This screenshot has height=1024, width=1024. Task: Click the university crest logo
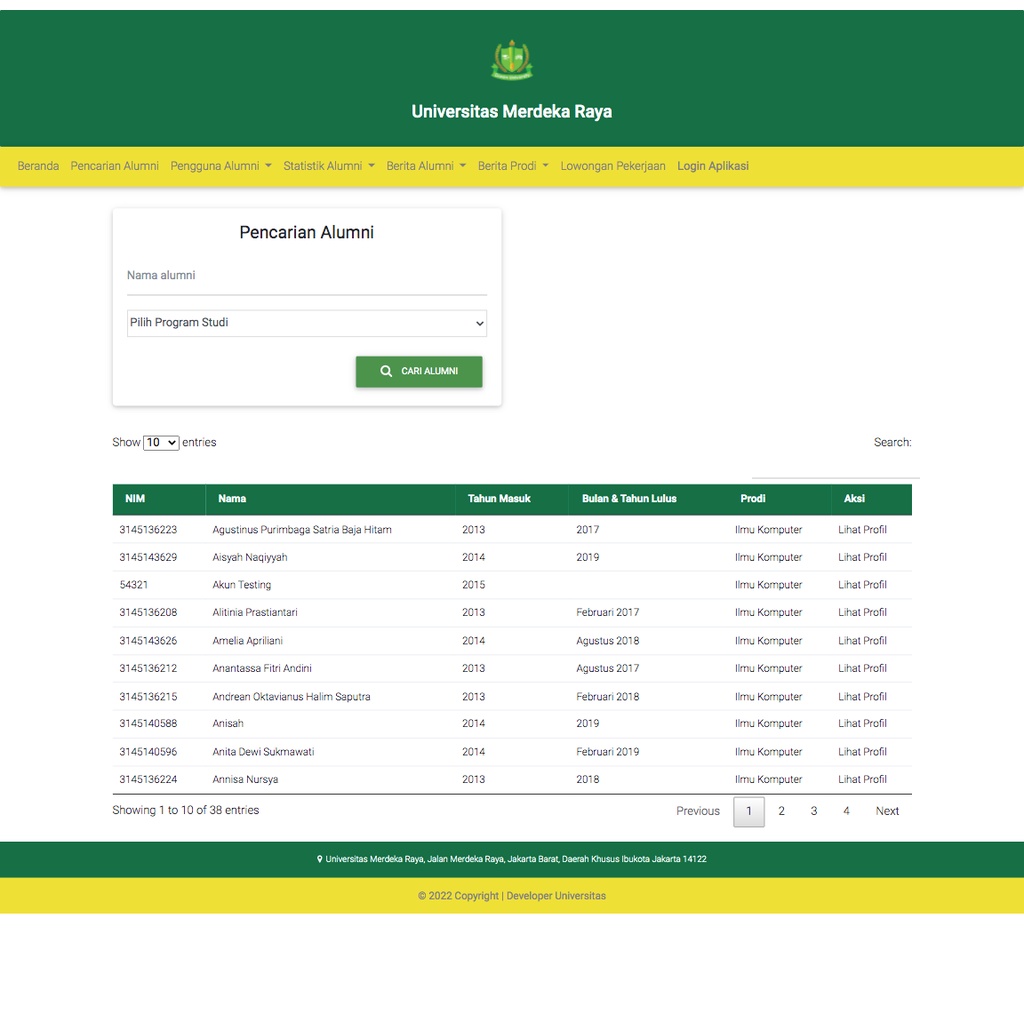[511, 60]
